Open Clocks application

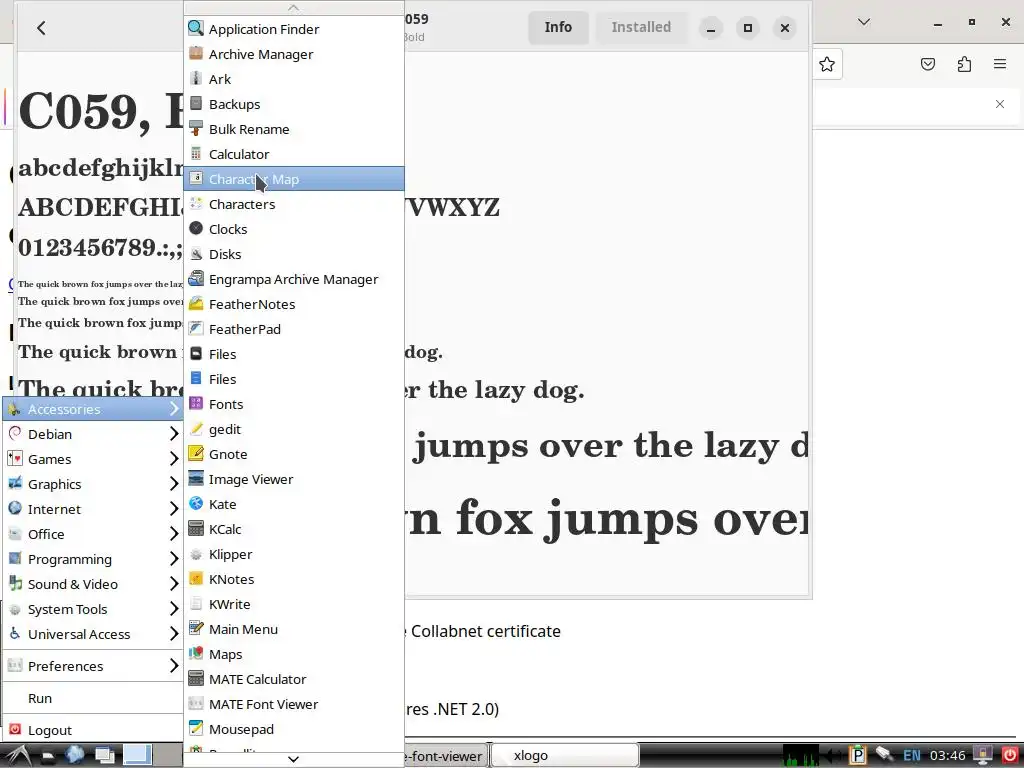(294, 229)
